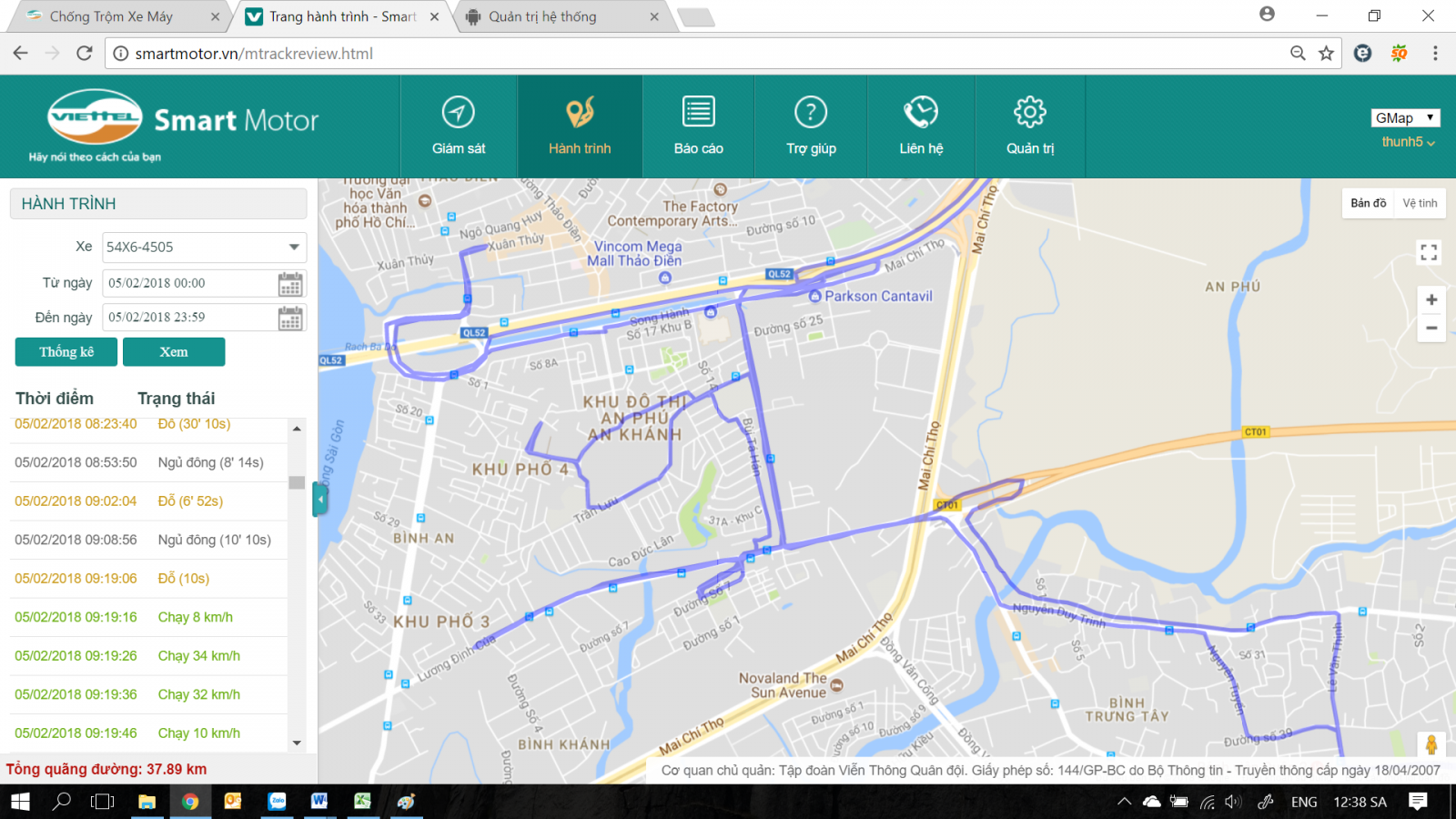Open the Liên hệ contact page
The height and width of the screenshot is (819, 1456).
pyautogui.click(x=921, y=126)
